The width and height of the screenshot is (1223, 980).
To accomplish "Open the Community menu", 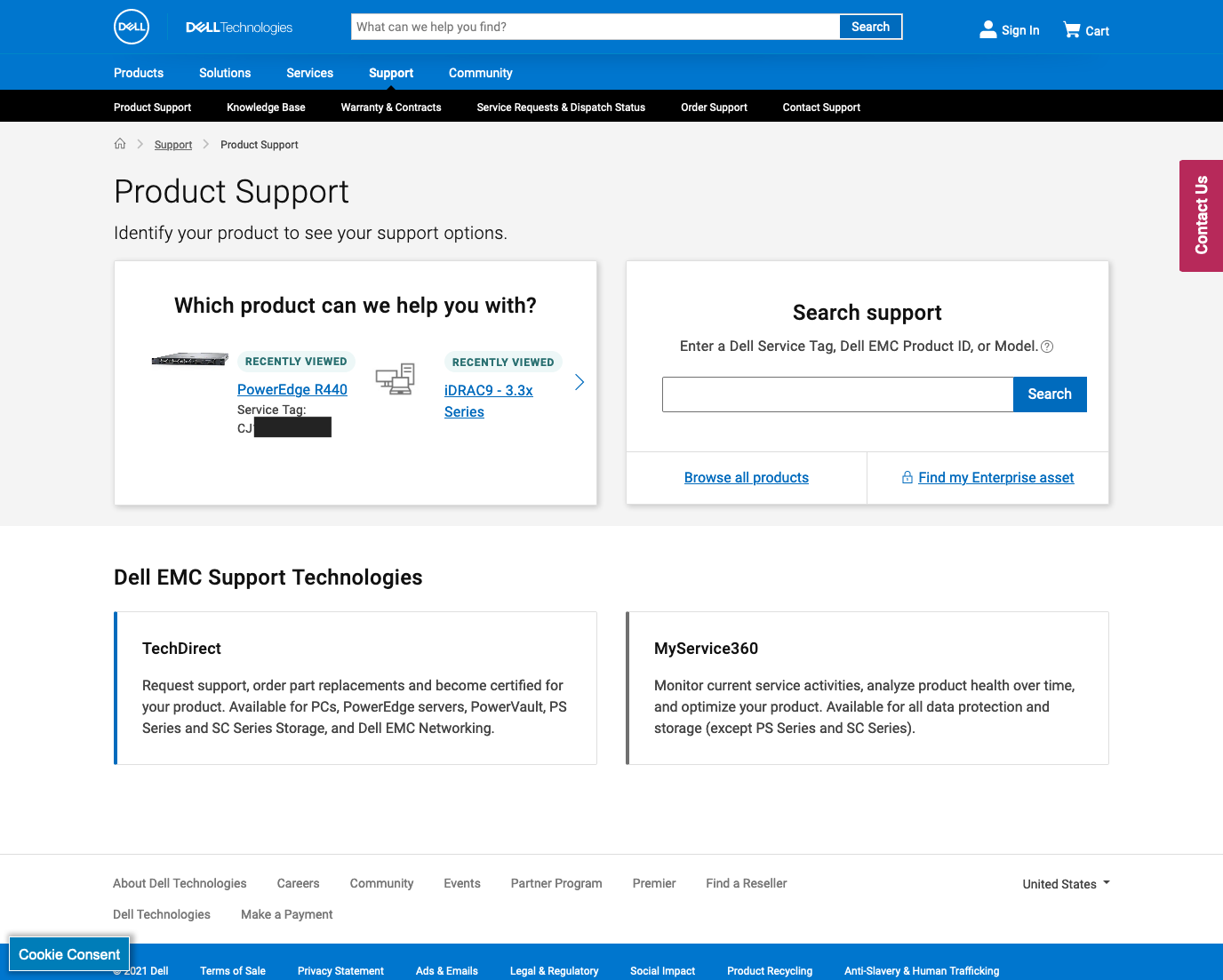I will (481, 73).
